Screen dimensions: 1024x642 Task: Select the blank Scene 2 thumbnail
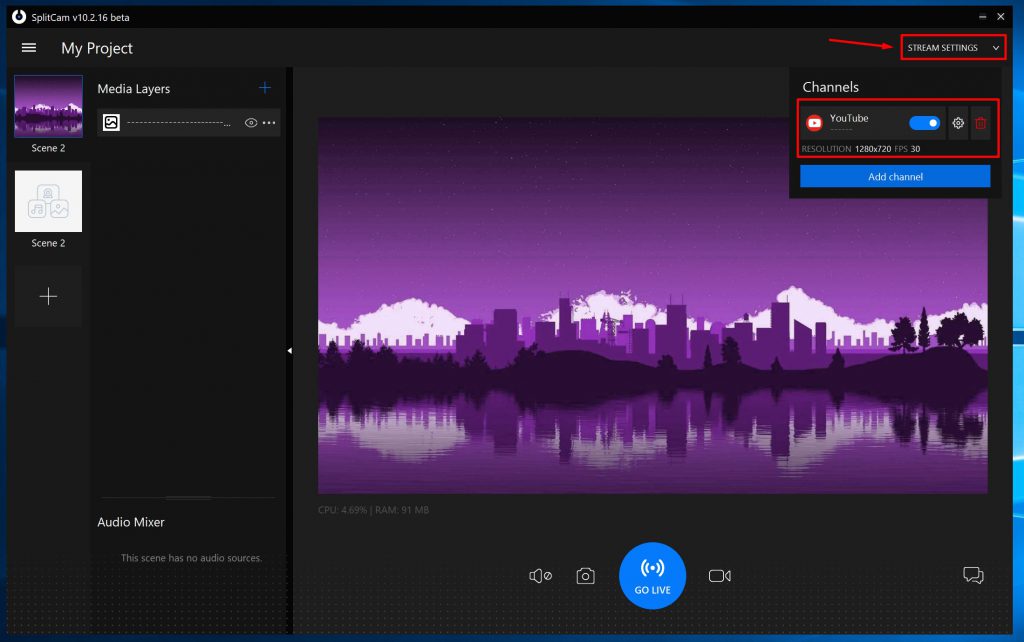[48, 201]
